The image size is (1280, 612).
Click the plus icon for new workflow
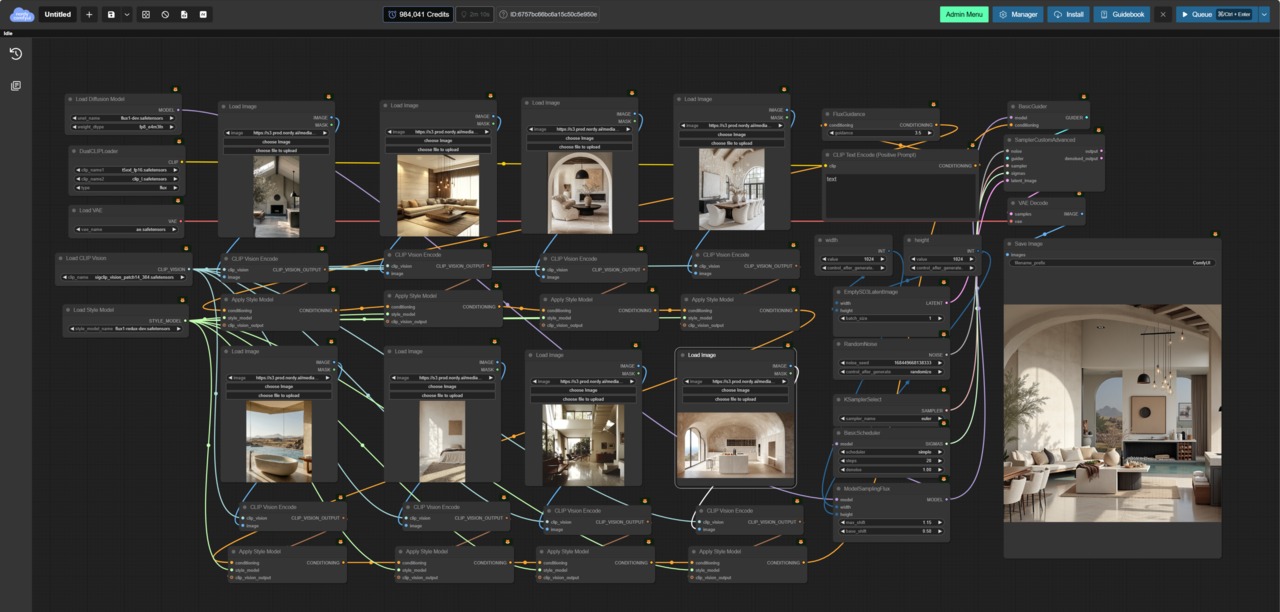pos(89,15)
